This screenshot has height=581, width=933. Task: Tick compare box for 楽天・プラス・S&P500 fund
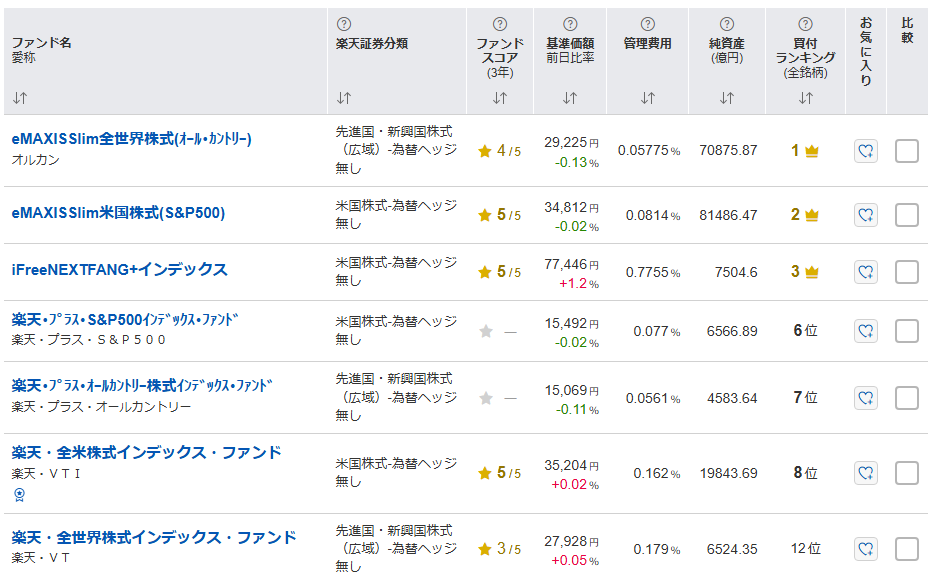point(907,331)
